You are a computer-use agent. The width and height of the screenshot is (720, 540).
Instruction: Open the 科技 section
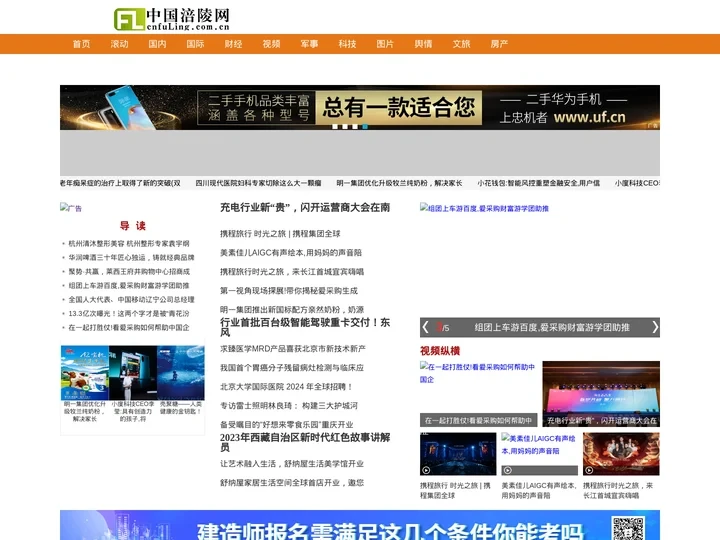pyautogui.click(x=348, y=44)
